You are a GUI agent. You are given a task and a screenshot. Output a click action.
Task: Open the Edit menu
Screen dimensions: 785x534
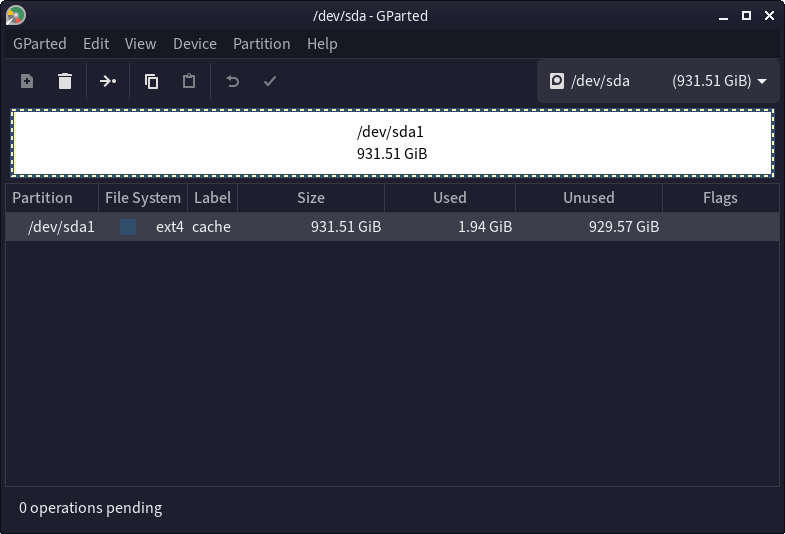point(96,44)
